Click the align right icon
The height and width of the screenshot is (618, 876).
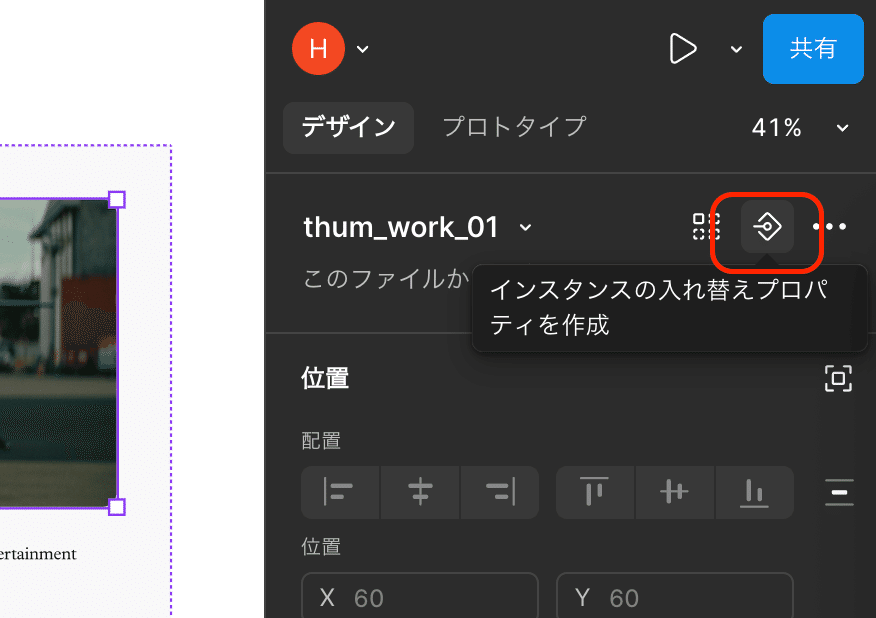499,492
